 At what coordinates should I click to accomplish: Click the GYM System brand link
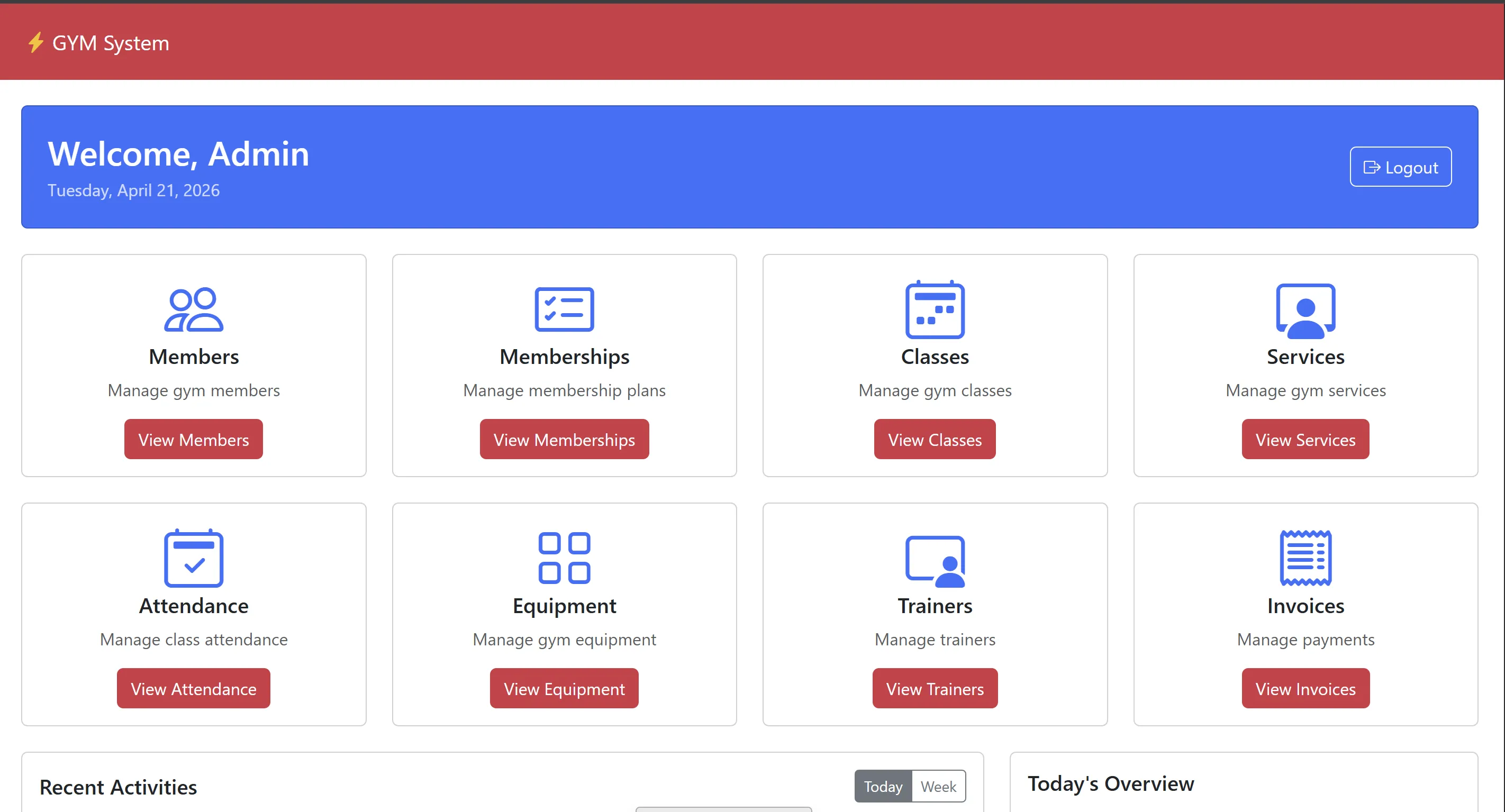[x=111, y=43]
